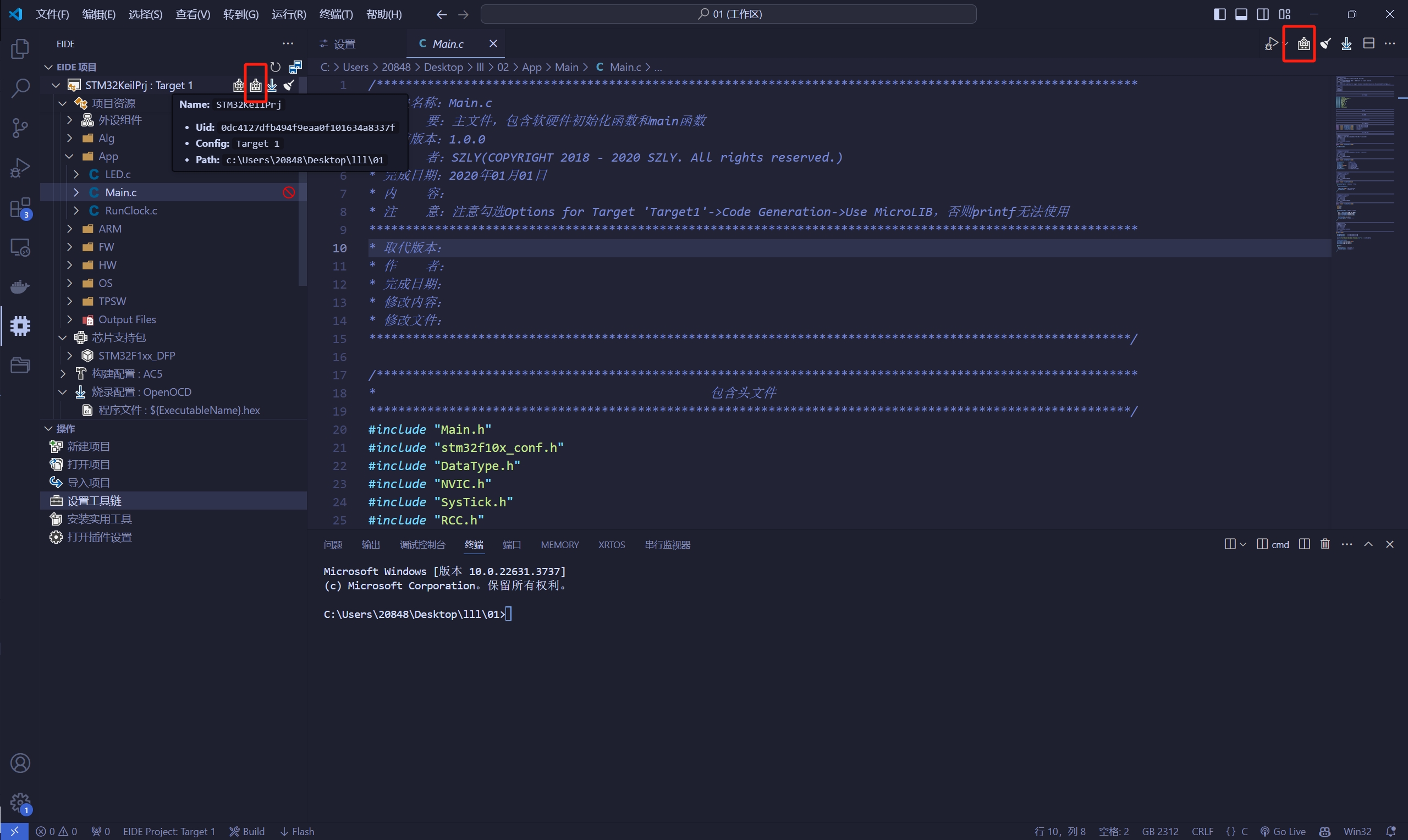Expand the Alg folder
The width and height of the screenshot is (1408, 840).
tap(70, 138)
